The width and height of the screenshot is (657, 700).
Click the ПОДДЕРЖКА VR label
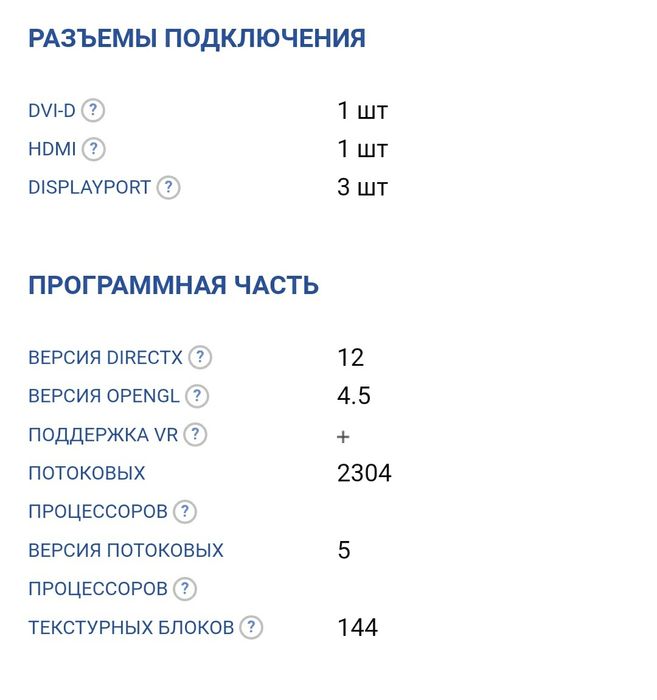(x=103, y=435)
